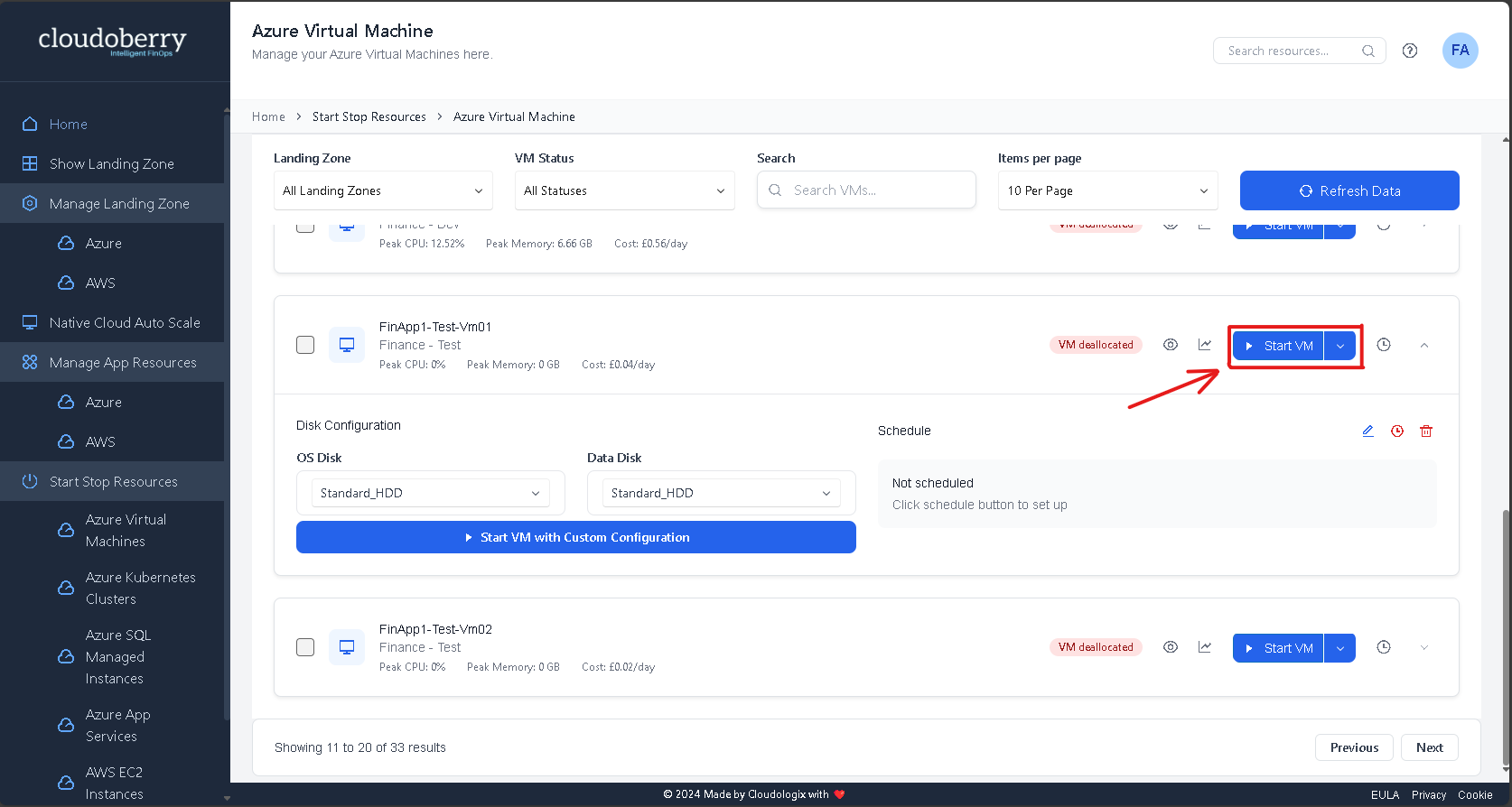Click the cloud icon beside Azure App Services
The width and height of the screenshot is (1512, 807).
pyautogui.click(x=66, y=725)
